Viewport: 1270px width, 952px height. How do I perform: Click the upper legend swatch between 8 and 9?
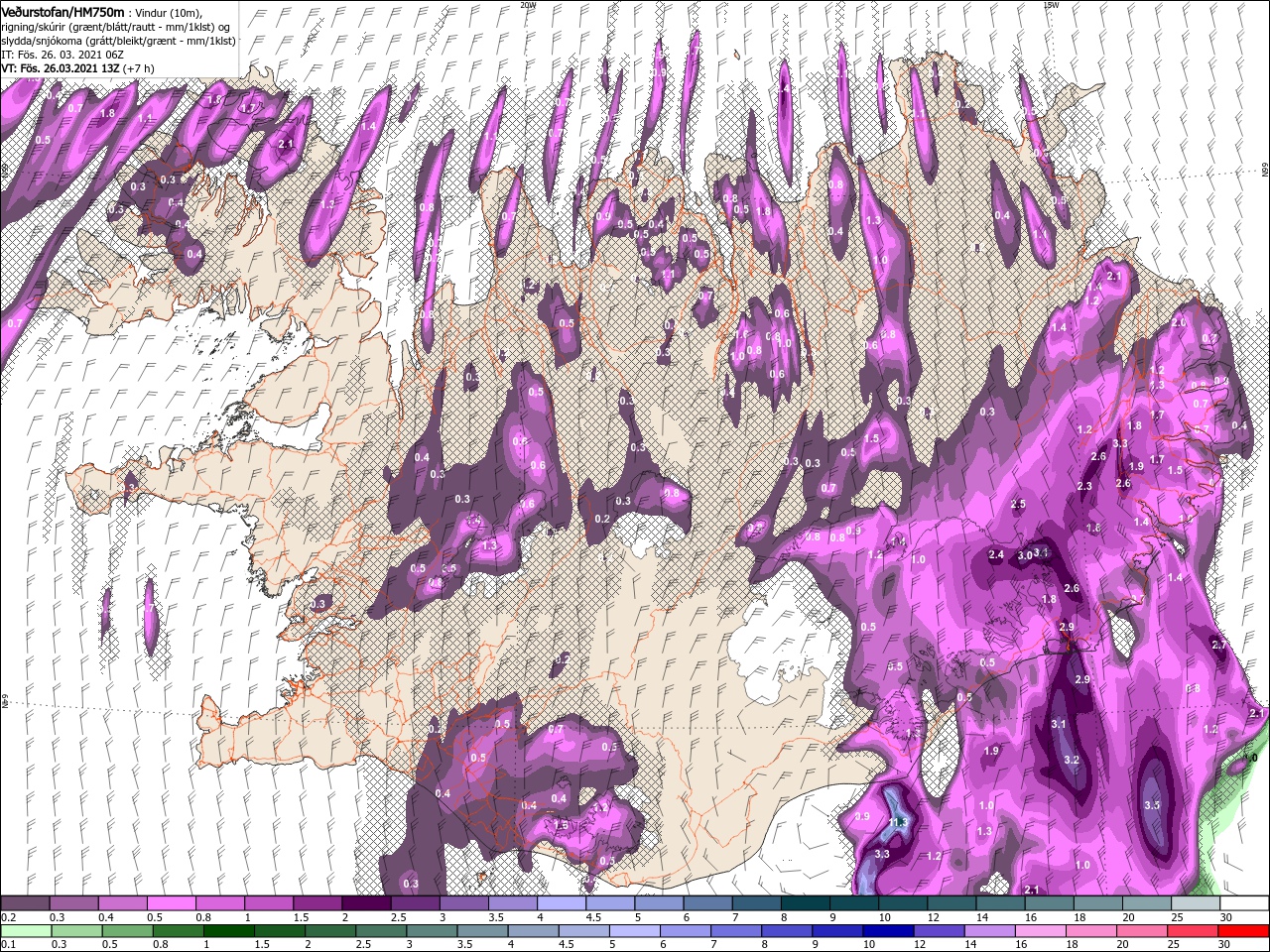tap(806, 903)
